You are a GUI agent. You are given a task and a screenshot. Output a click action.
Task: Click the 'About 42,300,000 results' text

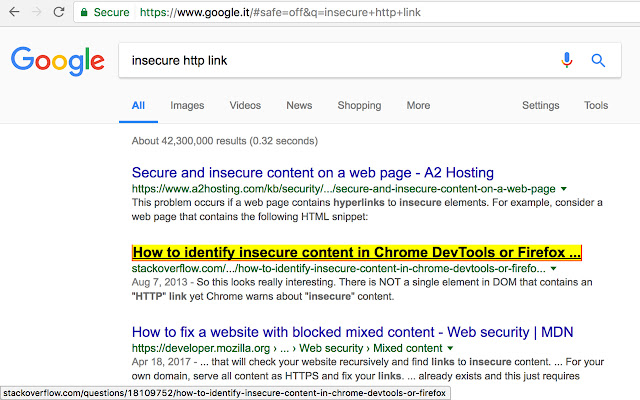point(224,141)
